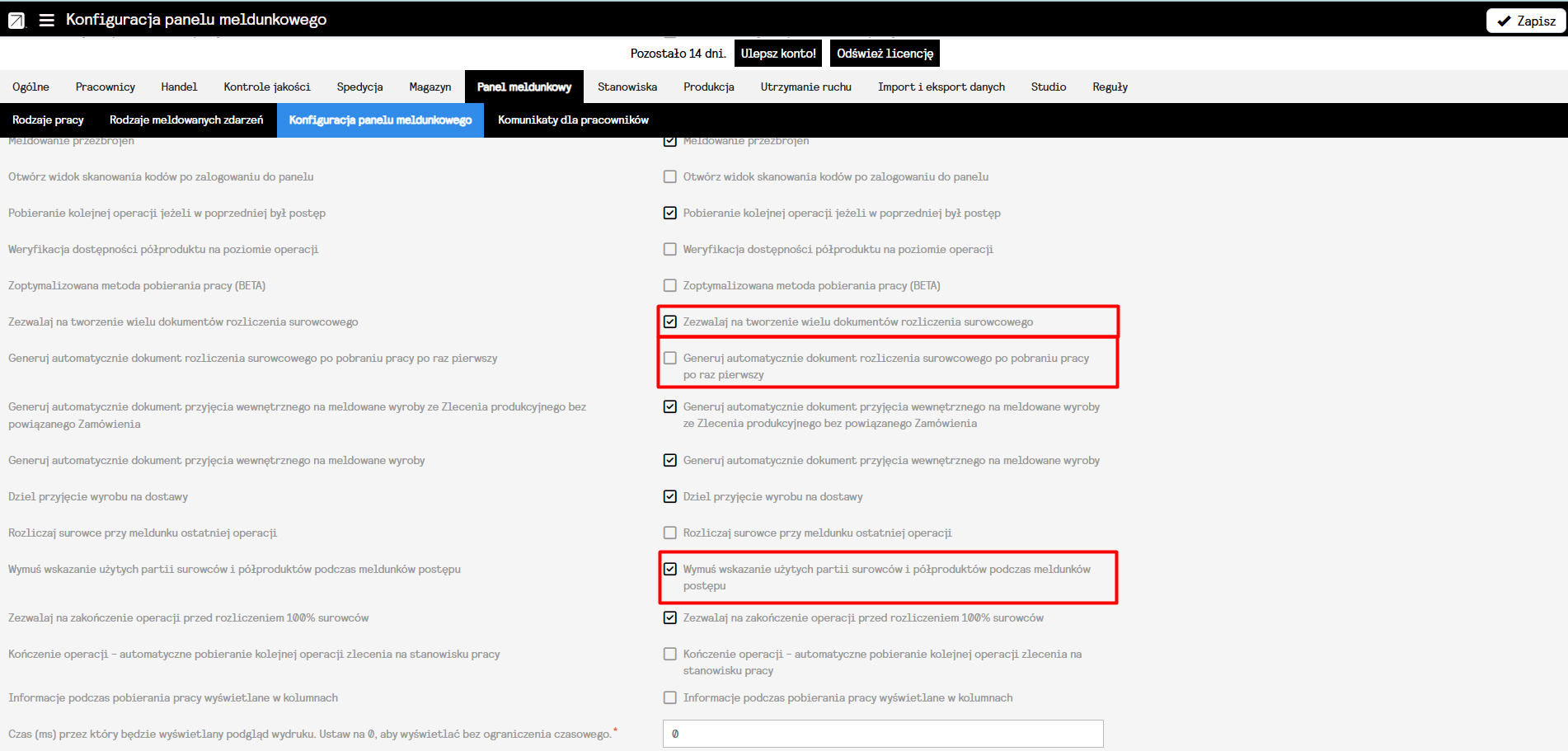The image size is (1568, 751).
Task: Uncheck Pobieranie kolejnej operacji checkbox
Action: (x=670, y=213)
